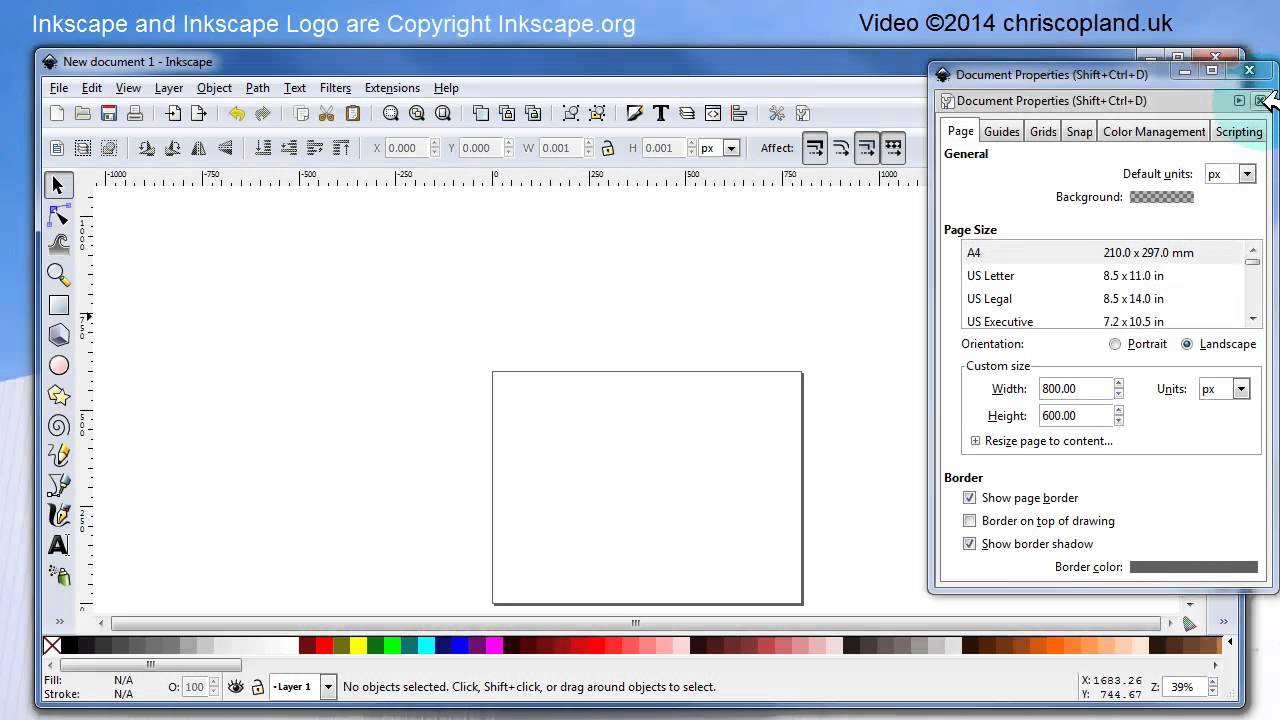
Task: Open Fill and Stroke dialog icon
Action: point(634,113)
